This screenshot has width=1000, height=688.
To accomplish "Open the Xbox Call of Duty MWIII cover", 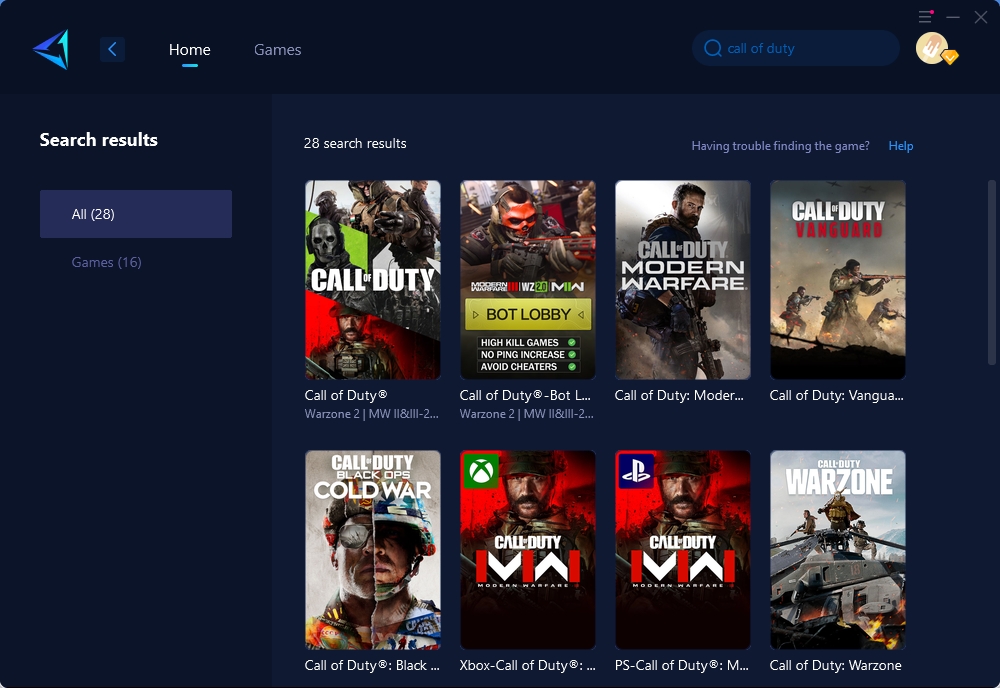I will tap(527, 550).
